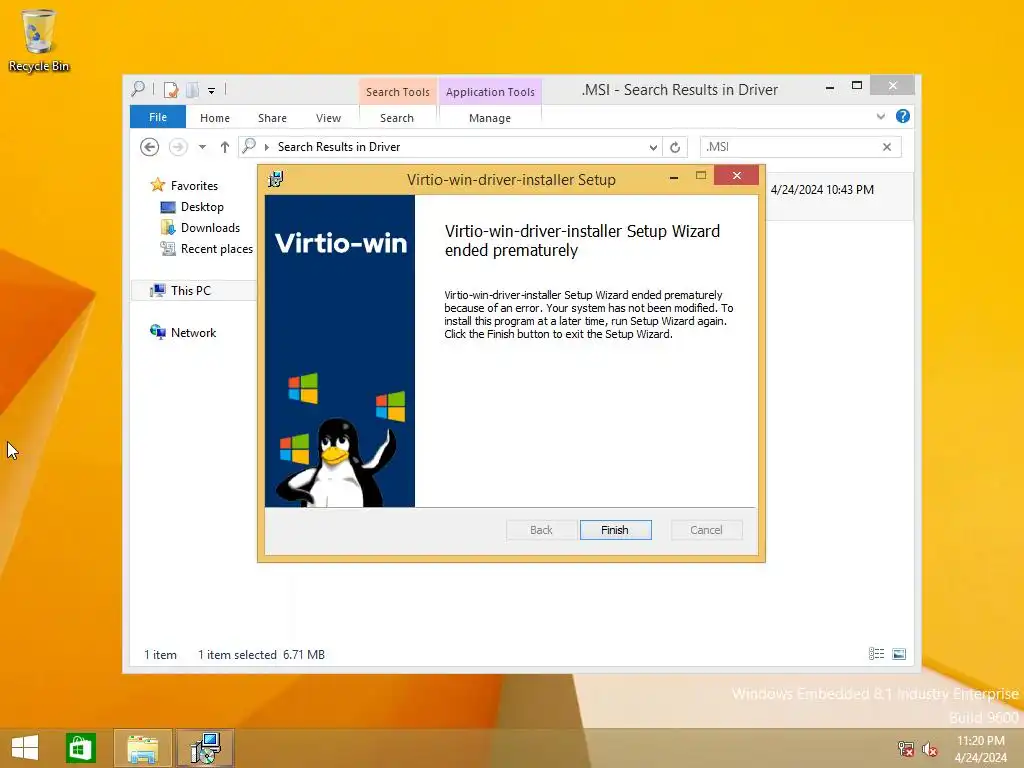Switch to details view icon in status bar
This screenshot has width=1024, height=768.
876,654
